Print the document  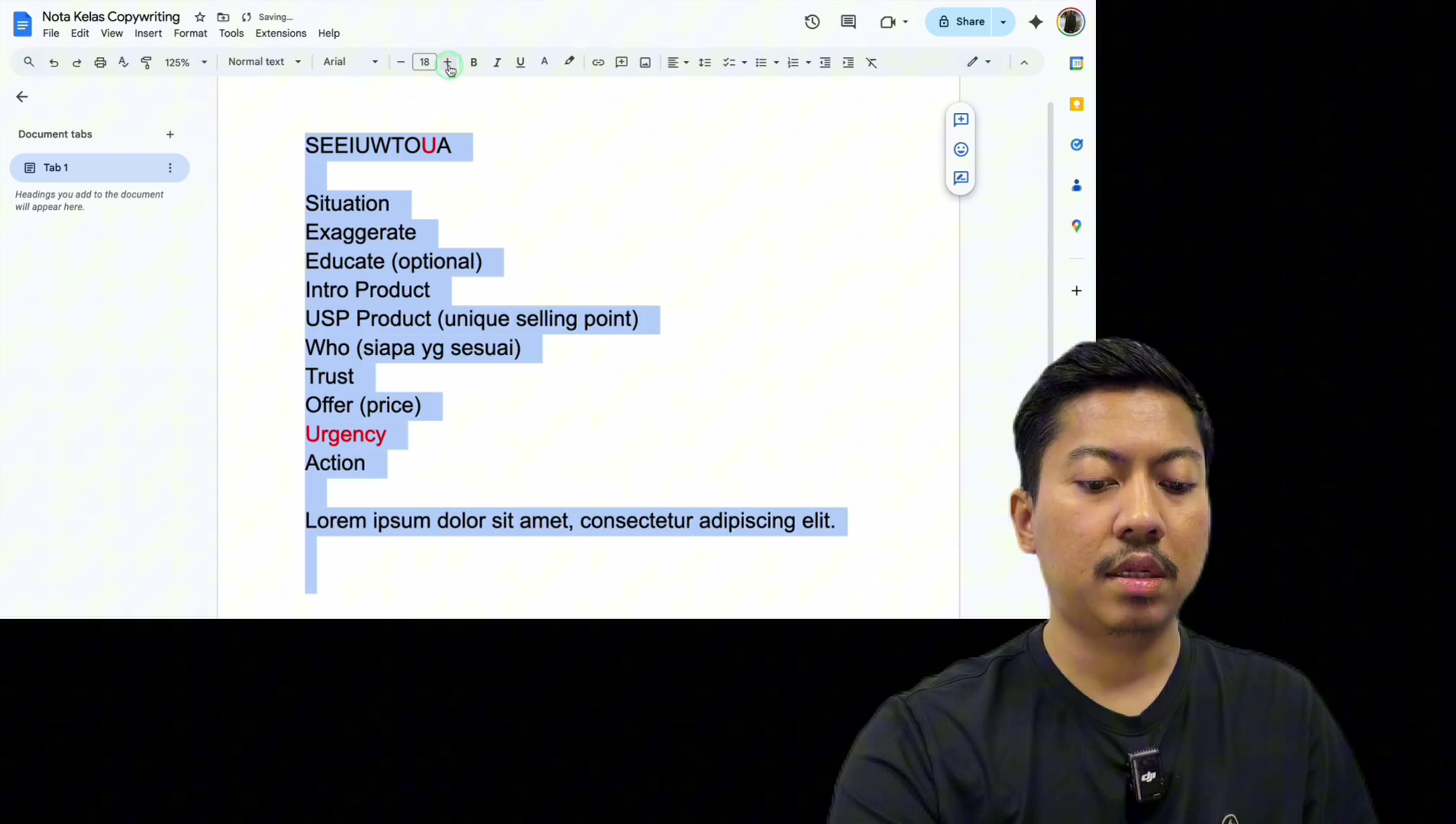(x=100, y=63)
